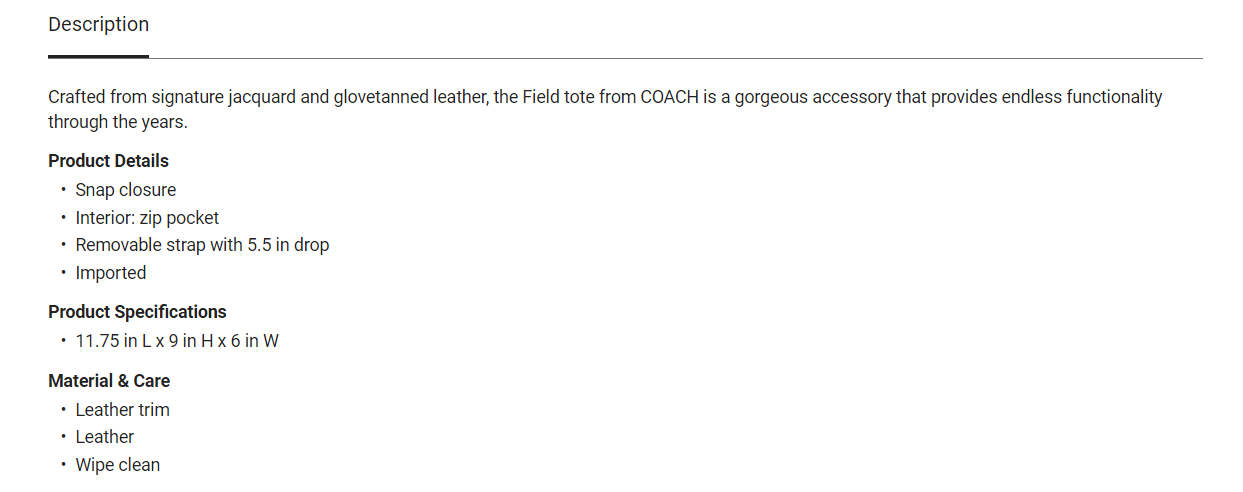Select the Snap closure list item
The width and height of the screenshot is (1243, 492).
tap(125, 190)
